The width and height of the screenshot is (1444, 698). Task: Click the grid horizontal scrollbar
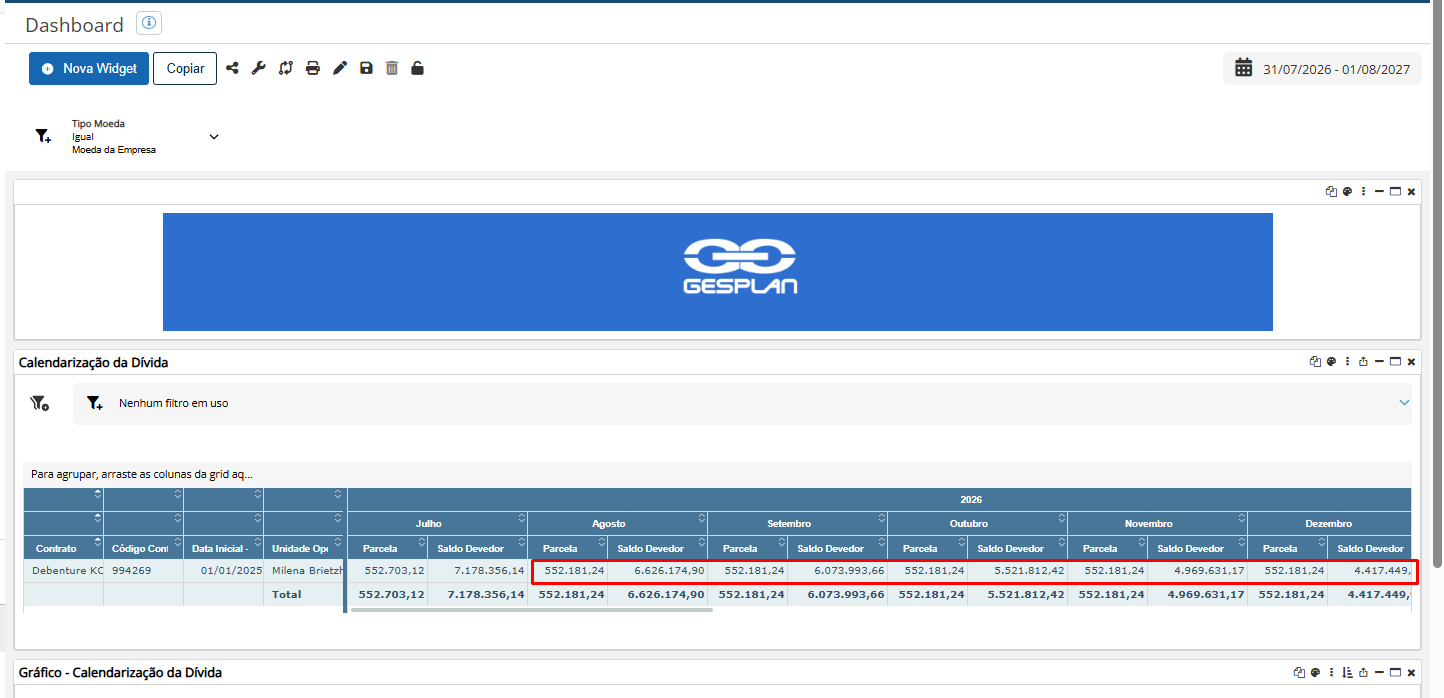(x=531, y=609)
